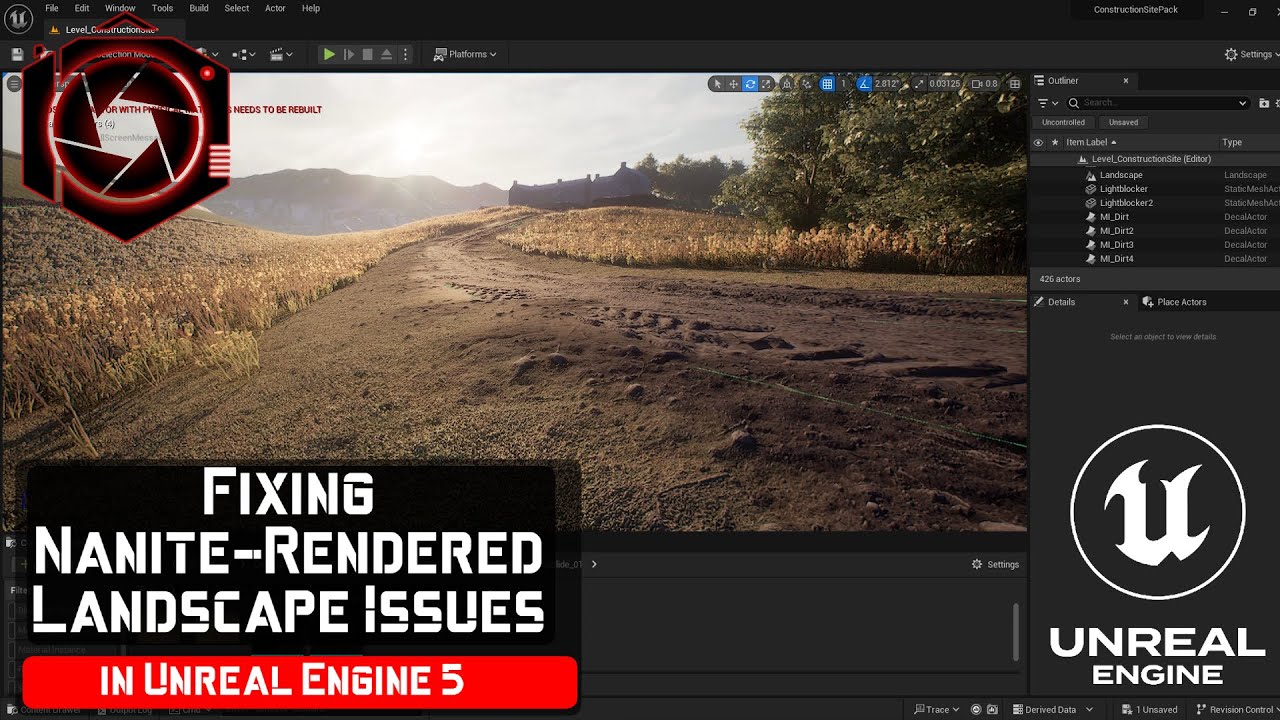Toggle scale snapping icon in viewport
The height and width of the screenshot is (720, 1280).
pos(919,84)
